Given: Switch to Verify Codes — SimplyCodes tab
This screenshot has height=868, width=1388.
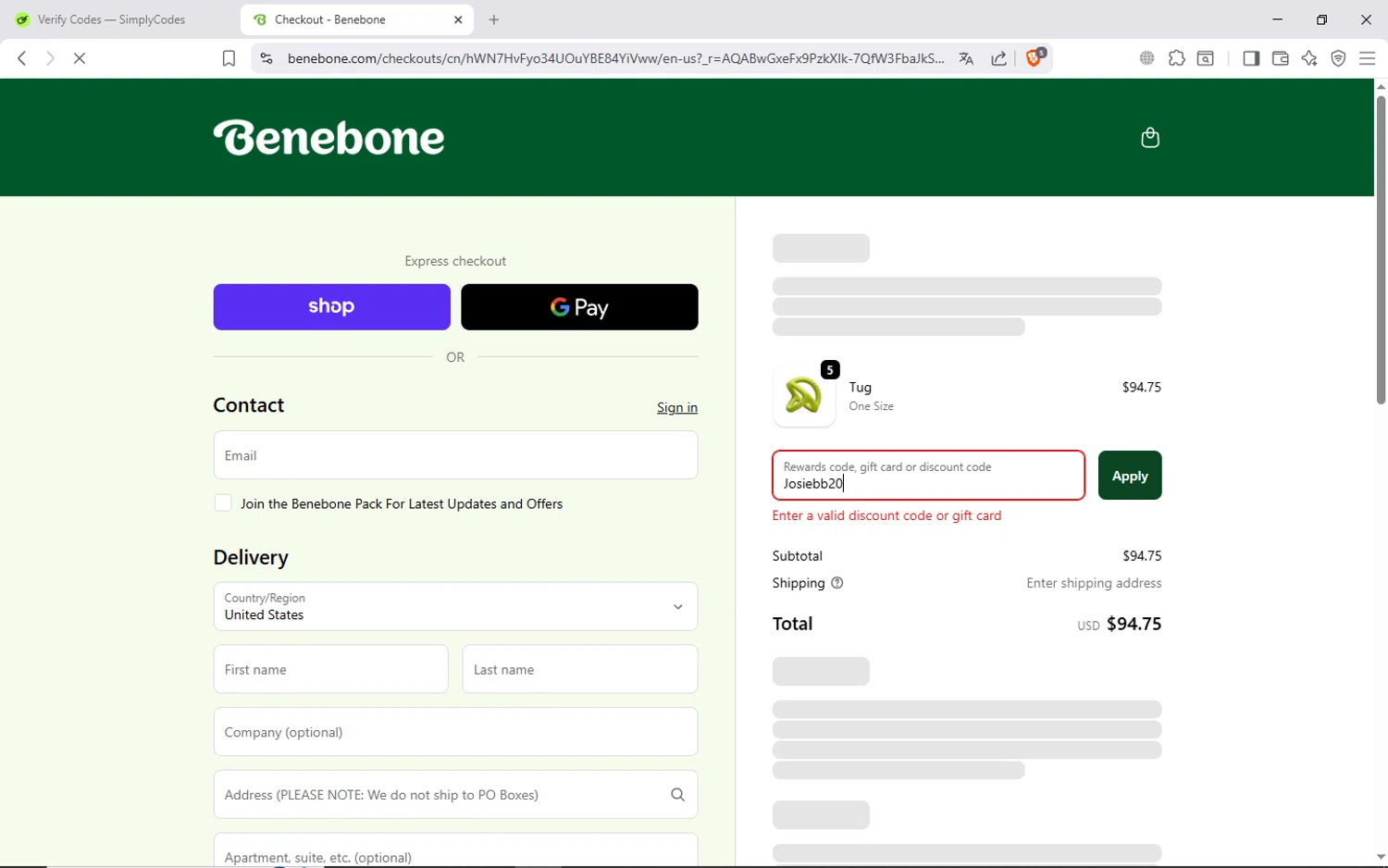Looking at the screenshot, I should [x=113, y=19].
